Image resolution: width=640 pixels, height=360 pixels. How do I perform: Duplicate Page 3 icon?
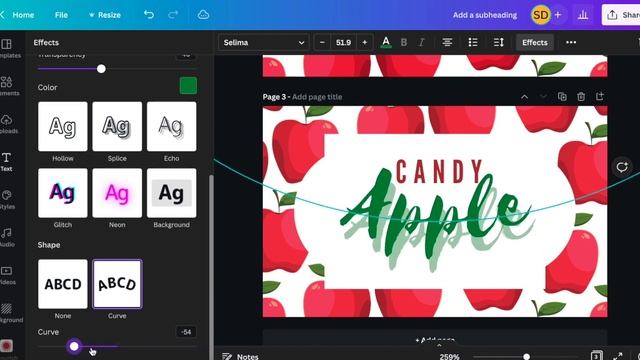[562, 97]
